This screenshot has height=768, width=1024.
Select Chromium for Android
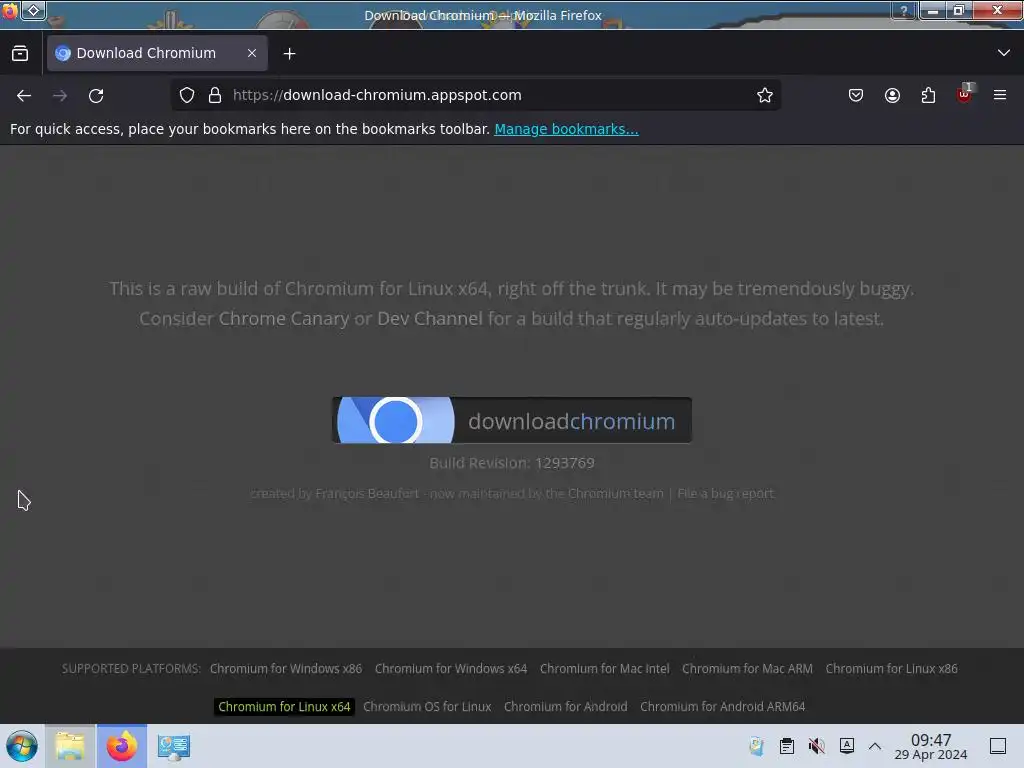click(x=566, y=707)
